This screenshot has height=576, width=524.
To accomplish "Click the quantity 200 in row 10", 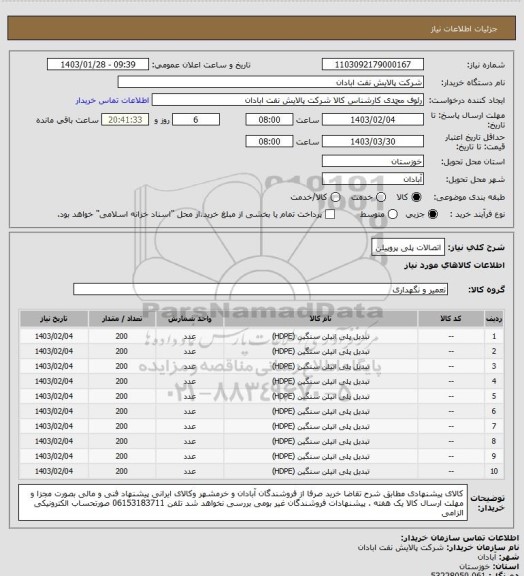I will click(122, 471).
